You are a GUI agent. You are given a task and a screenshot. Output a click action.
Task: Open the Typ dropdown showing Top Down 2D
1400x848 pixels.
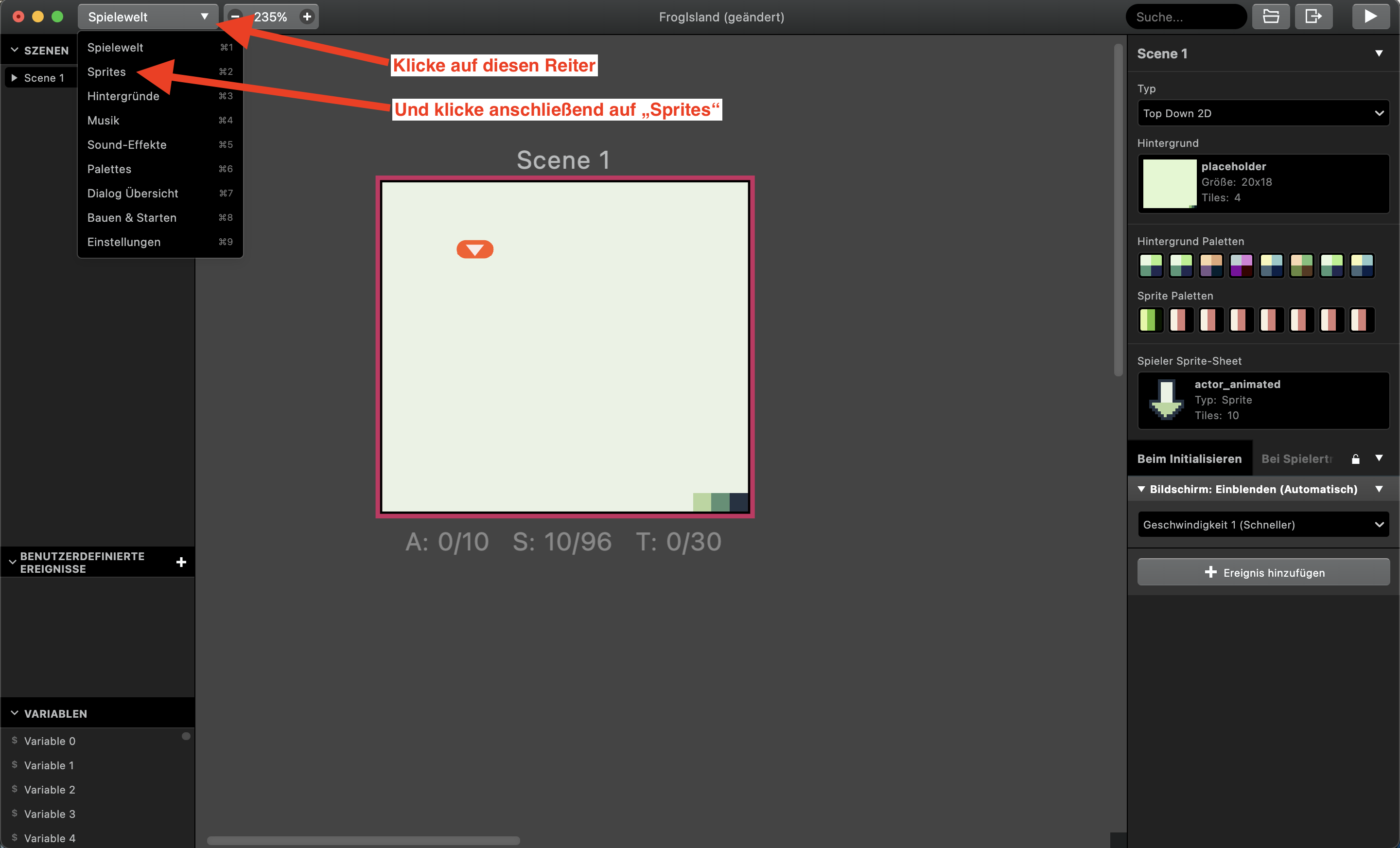tap(1262, 113)
